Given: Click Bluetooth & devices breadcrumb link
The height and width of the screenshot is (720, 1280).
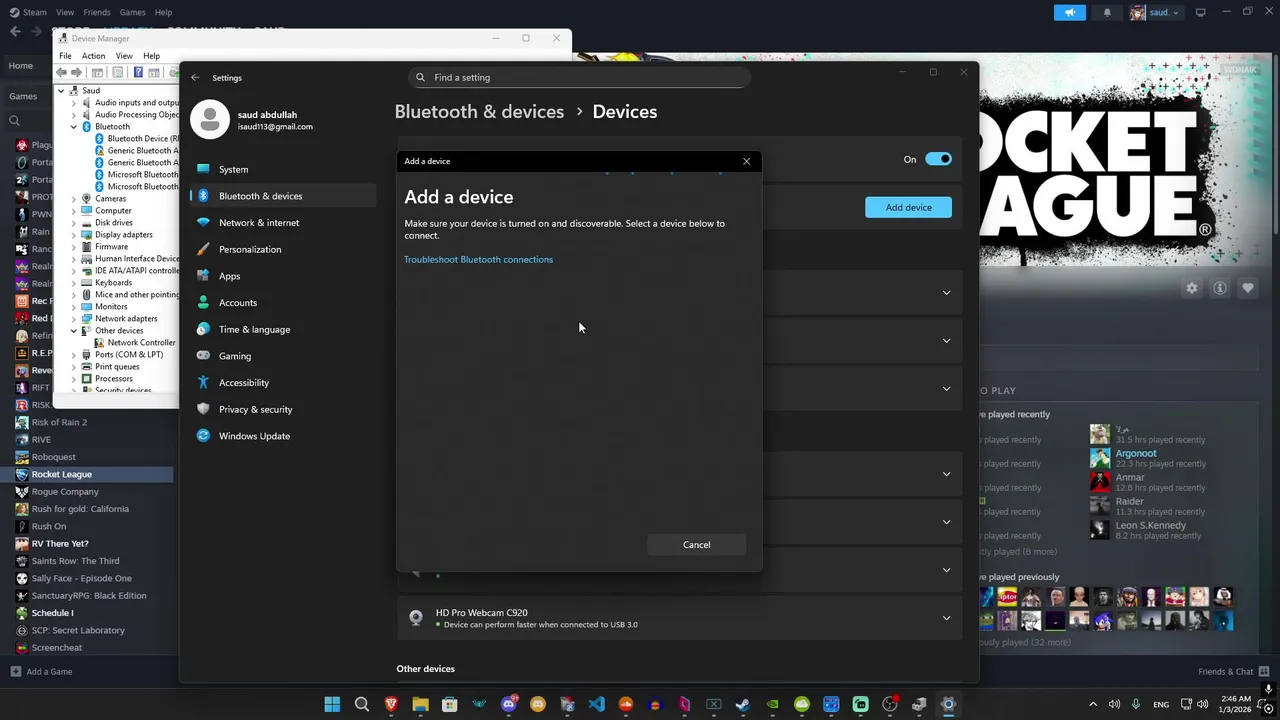Looking at the screenshot, I should (x=479, y=111).
